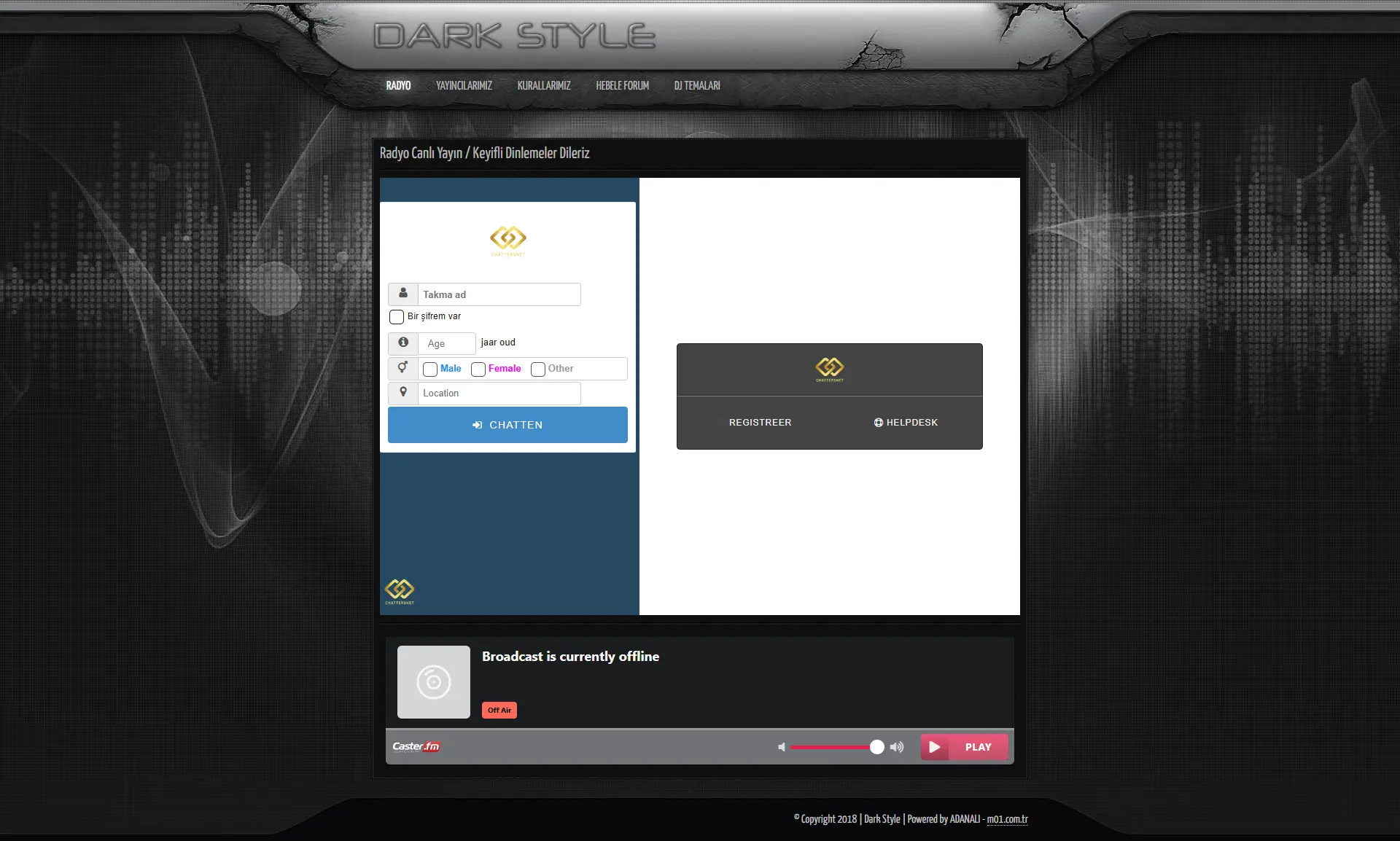The width and height of the screenshot is (1400, 841).
Task: Click the info icon beside Age field
Action: 403,342
